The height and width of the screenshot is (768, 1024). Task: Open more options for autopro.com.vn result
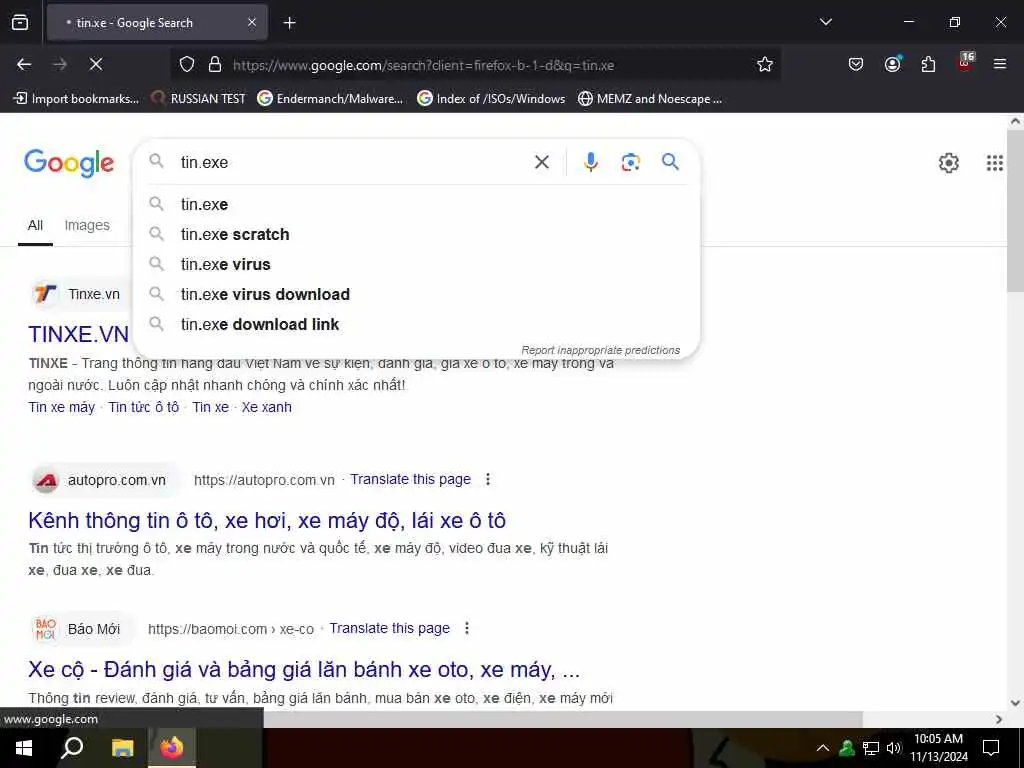(x=488, y=479)
